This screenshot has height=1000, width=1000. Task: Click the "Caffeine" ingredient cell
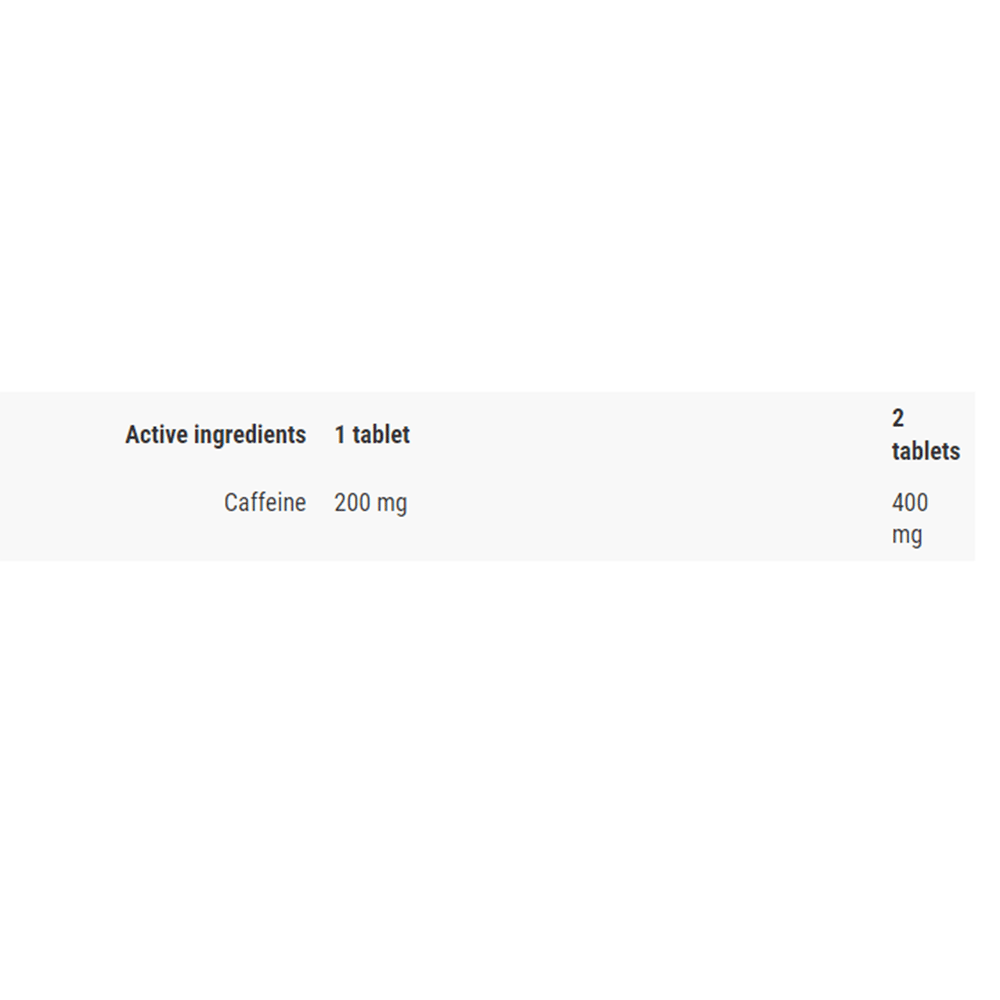(x=265, y=503)
